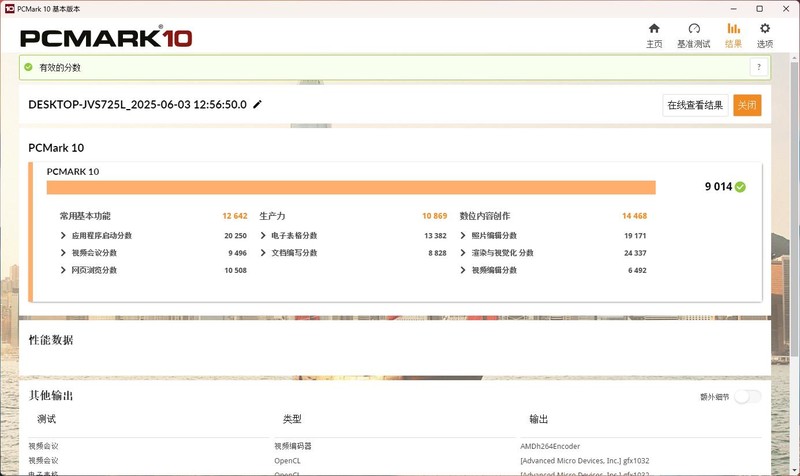Click the orange 关闭 button
This screenshot has width=800, height=476.
point(747,105)
